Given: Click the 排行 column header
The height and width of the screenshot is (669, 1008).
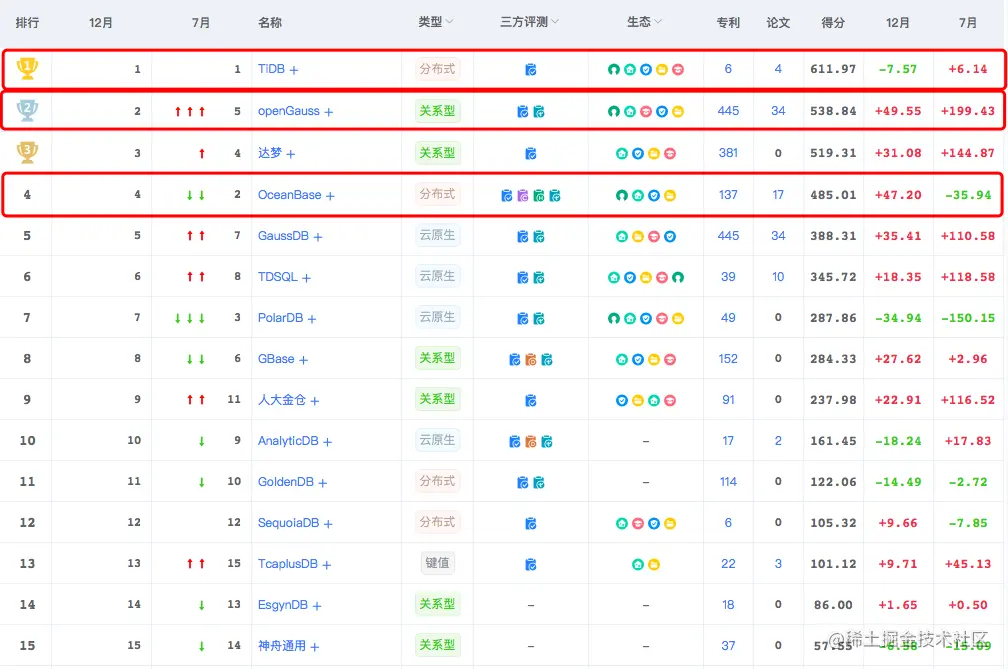Looking at the screenshot, I should [x=27, y=22].
